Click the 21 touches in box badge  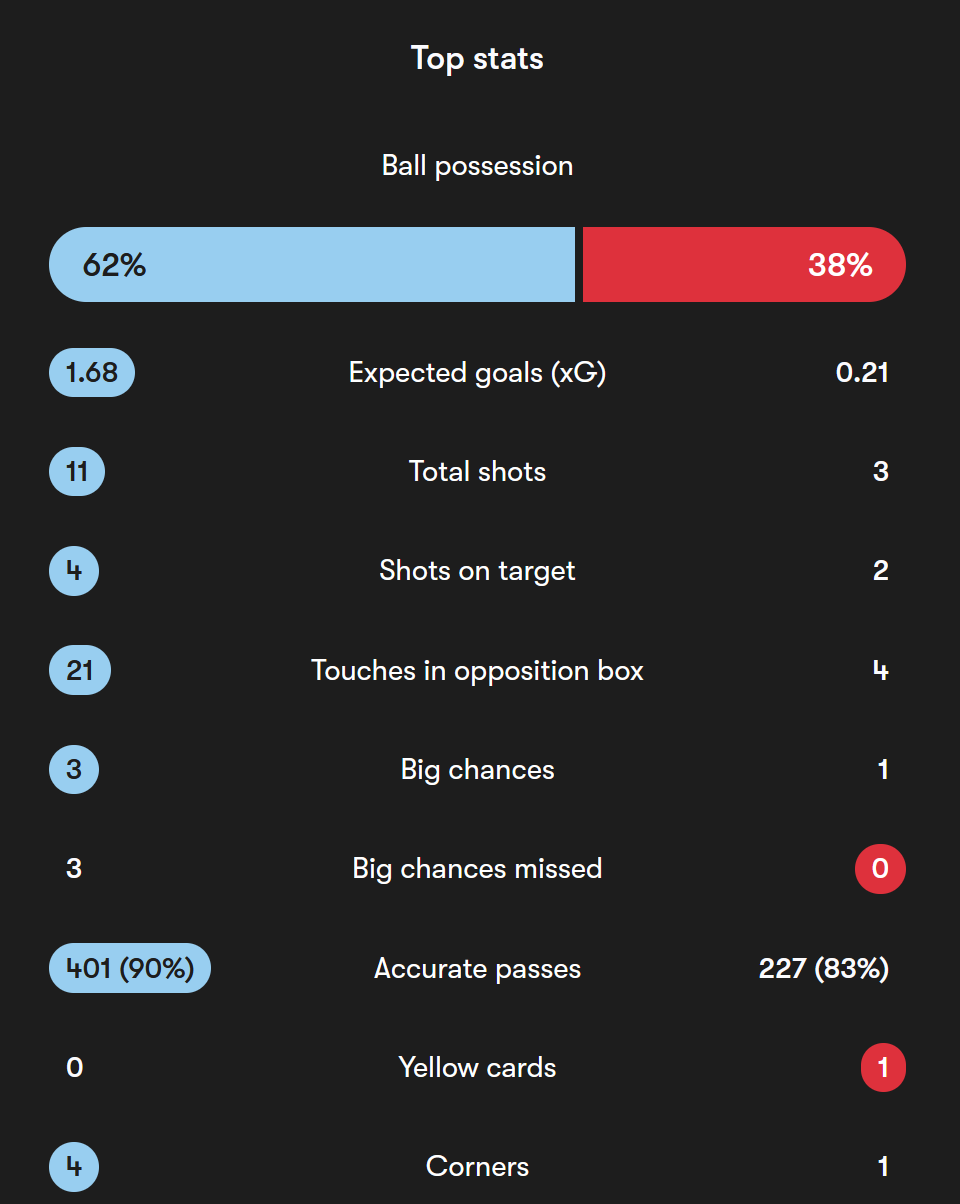click(80, 670)
